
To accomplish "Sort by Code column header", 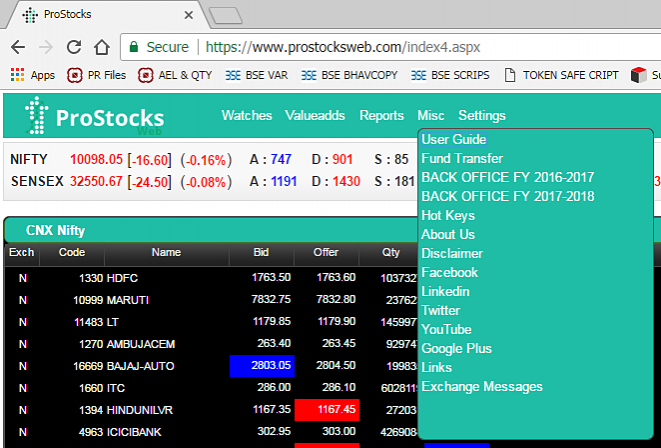I will click(x=72, y=252).
